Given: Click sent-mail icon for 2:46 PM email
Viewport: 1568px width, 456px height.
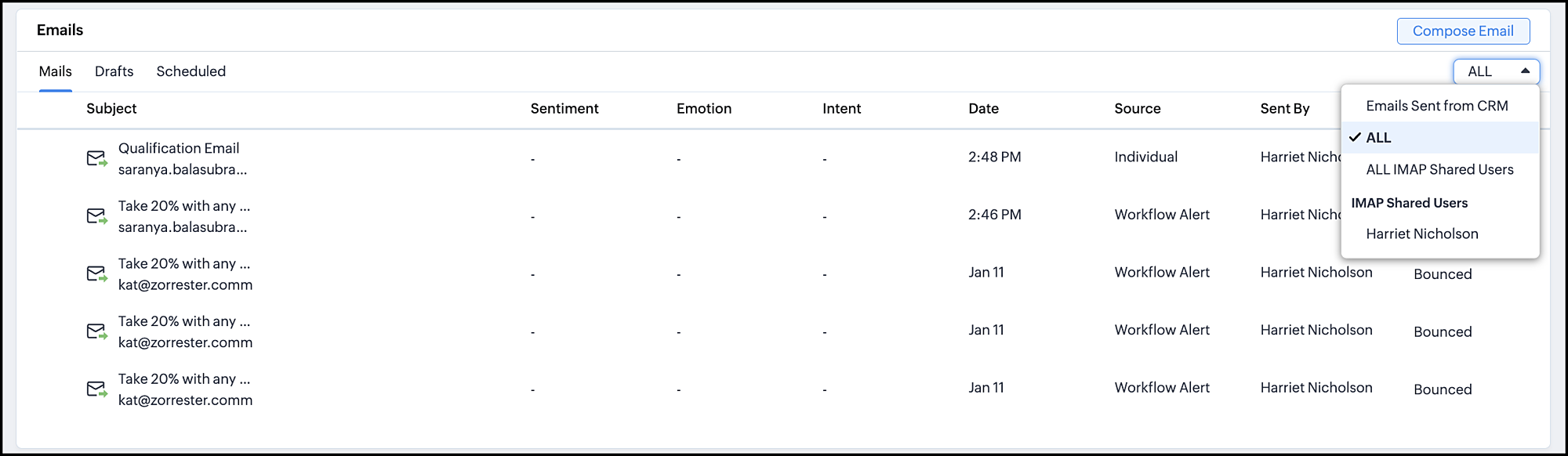Looking at the screenshot, I should (x=96, y=216).
